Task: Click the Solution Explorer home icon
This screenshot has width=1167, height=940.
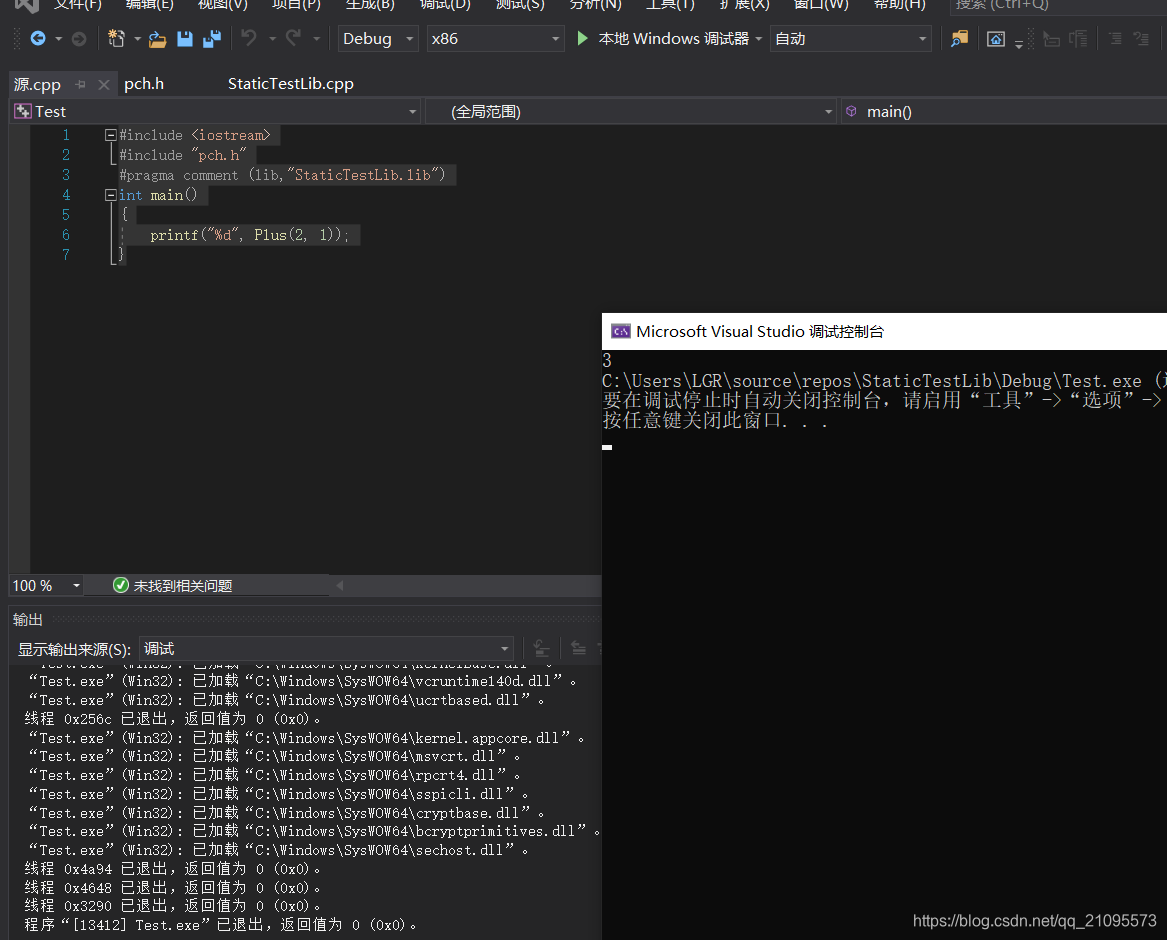Action: [994, 38]
